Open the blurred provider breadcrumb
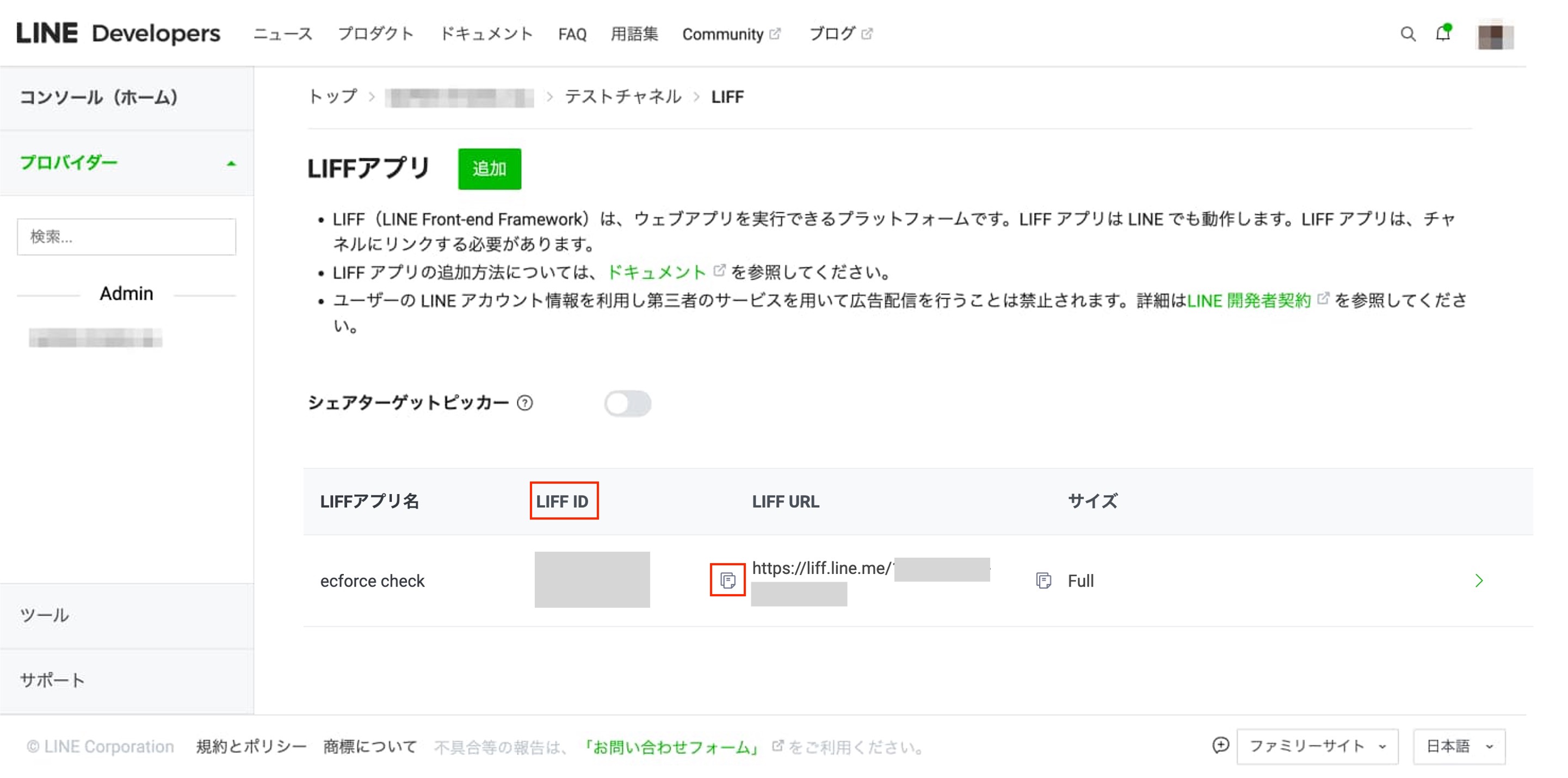Image resolution: width=1568 pixels, height=778 pixels. pos(459,97)
